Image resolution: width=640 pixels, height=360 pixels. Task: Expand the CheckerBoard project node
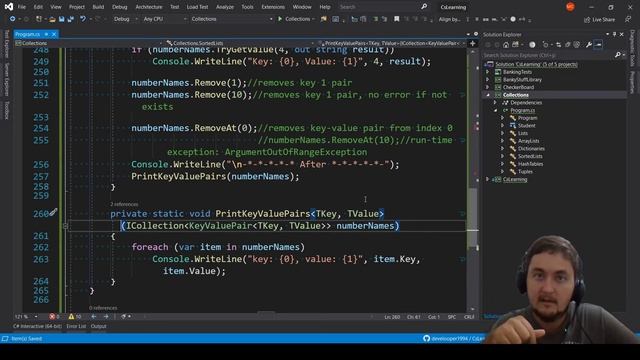pyautogui.click(x=488, y=87)
